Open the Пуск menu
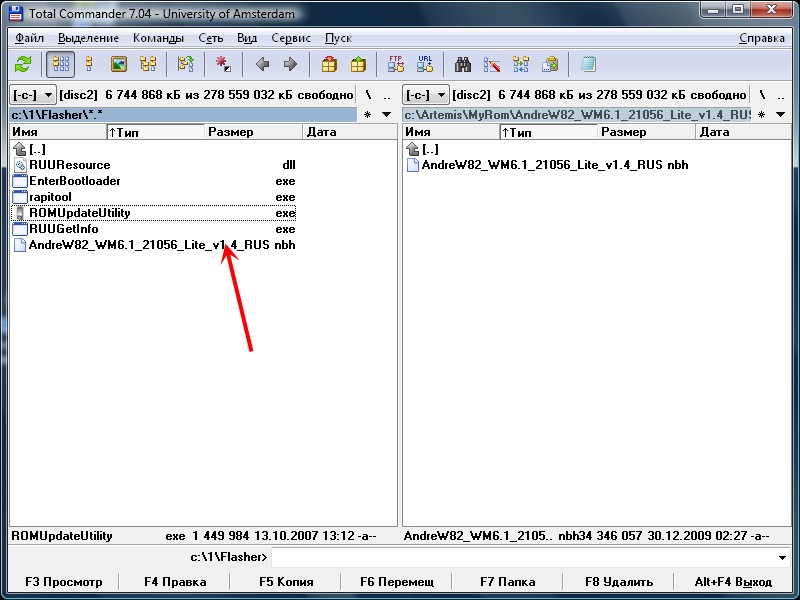Screen dimensions: 800x600 [x=338, y=38]
